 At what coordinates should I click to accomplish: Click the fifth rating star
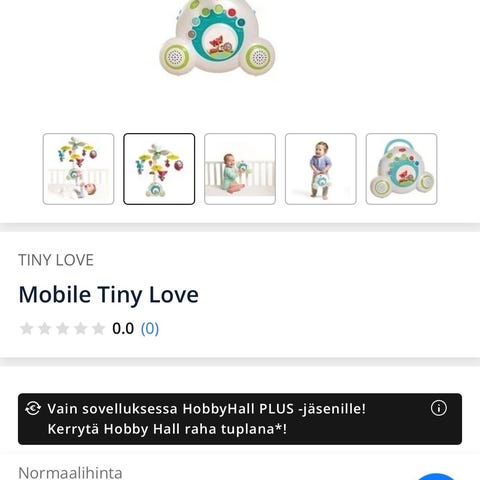tap(99, 329)
